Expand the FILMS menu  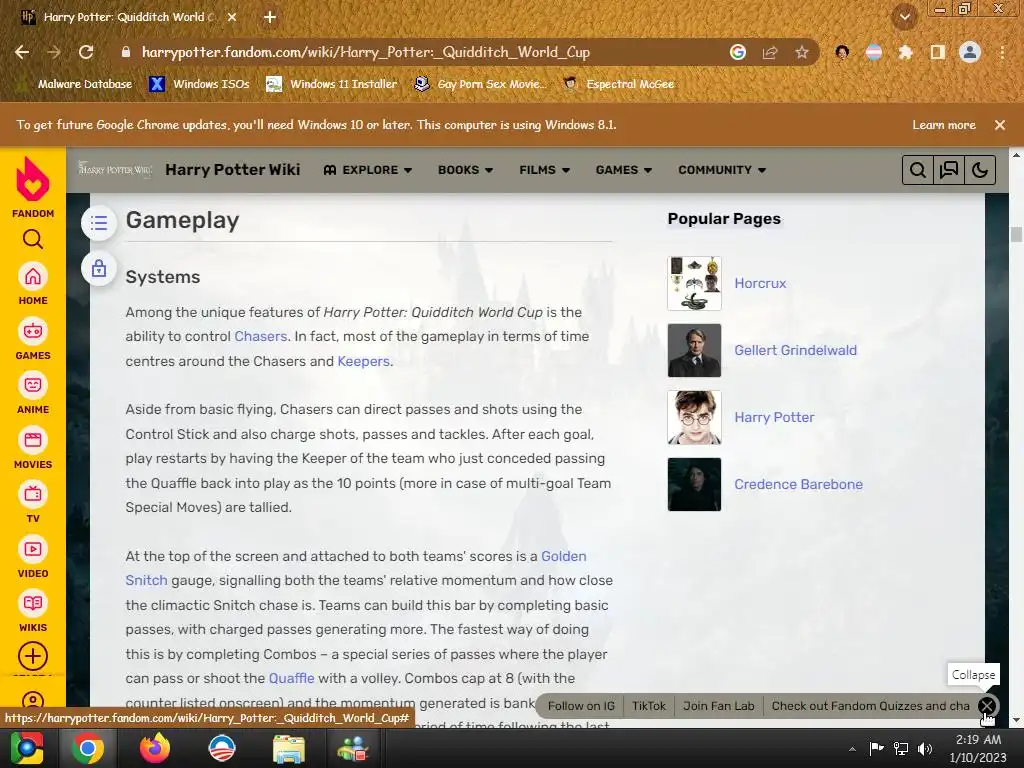click(x=545, y=170)
